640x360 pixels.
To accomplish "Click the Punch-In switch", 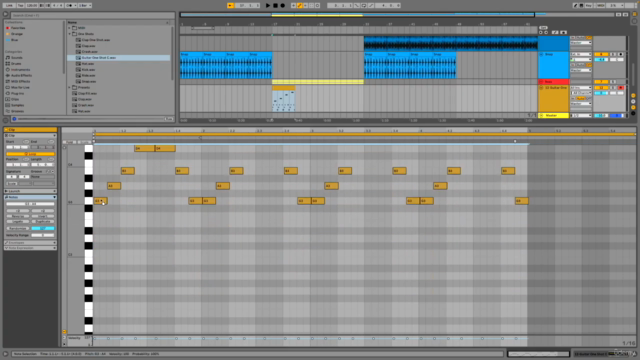I will pos(357,6).
